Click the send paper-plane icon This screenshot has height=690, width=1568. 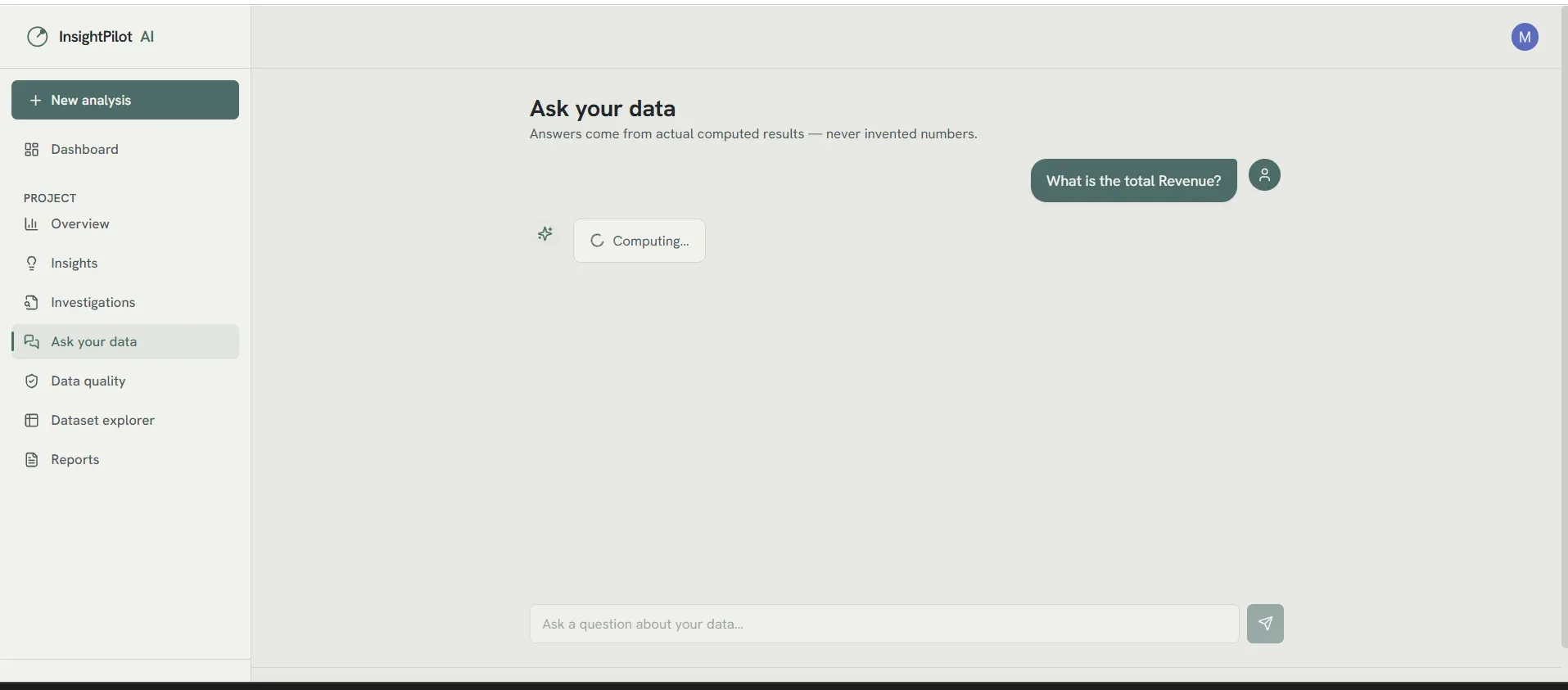point(1265,624)
